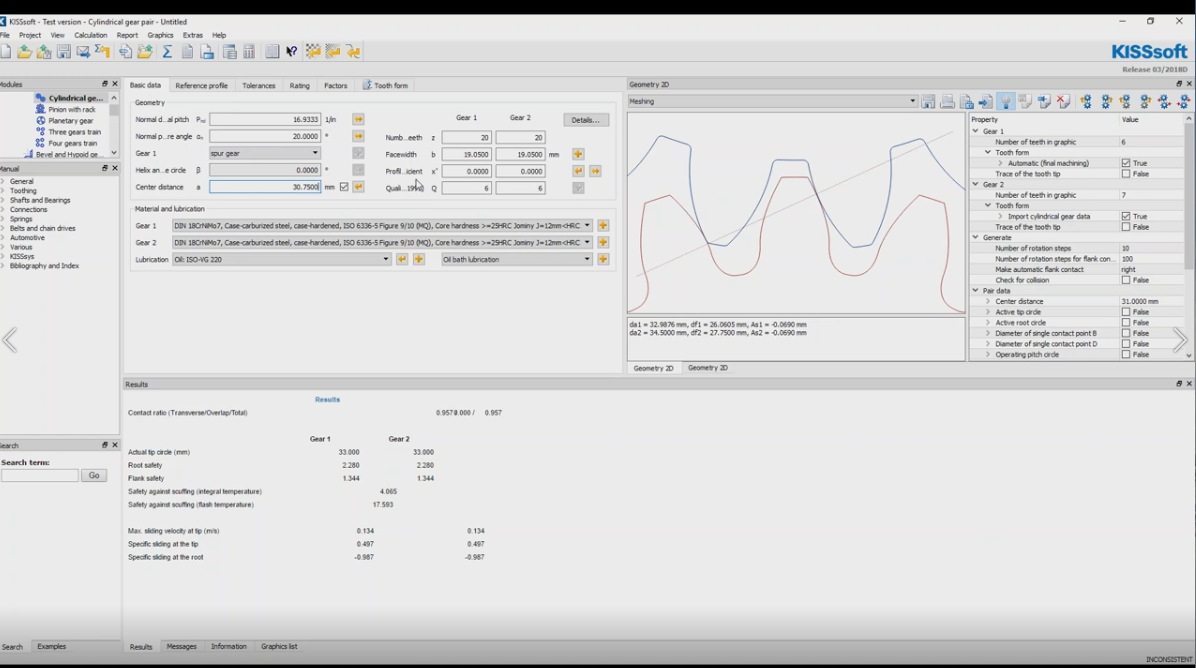
Task: Enable Diameter of single contact point D checkbox
Action: 1126,344
